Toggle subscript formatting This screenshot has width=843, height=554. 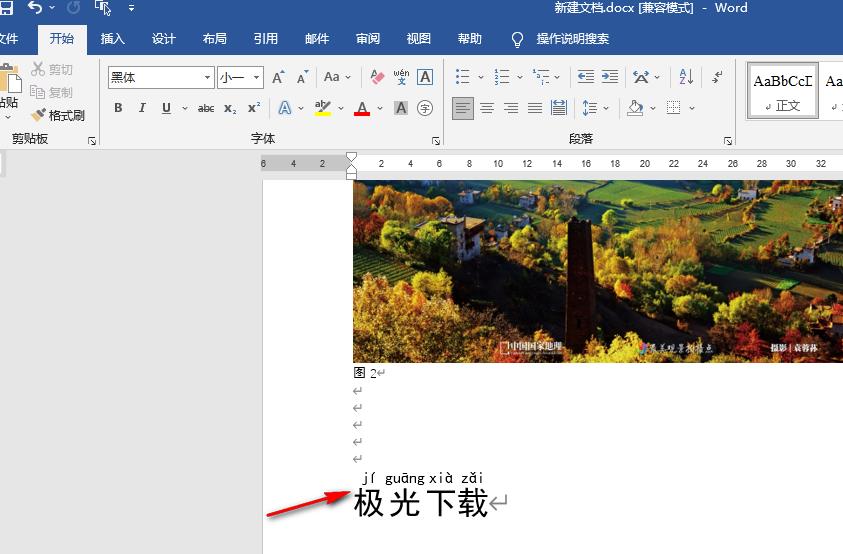230,108
